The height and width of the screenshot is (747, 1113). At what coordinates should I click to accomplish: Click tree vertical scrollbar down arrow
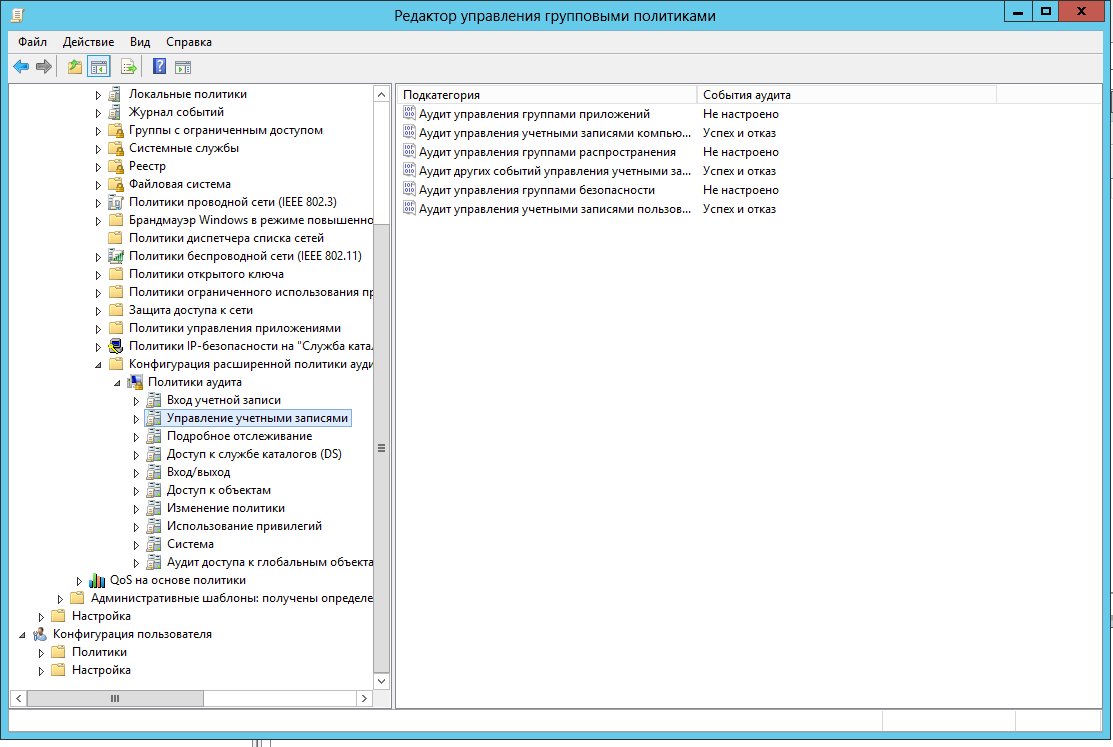coord(381,681)
